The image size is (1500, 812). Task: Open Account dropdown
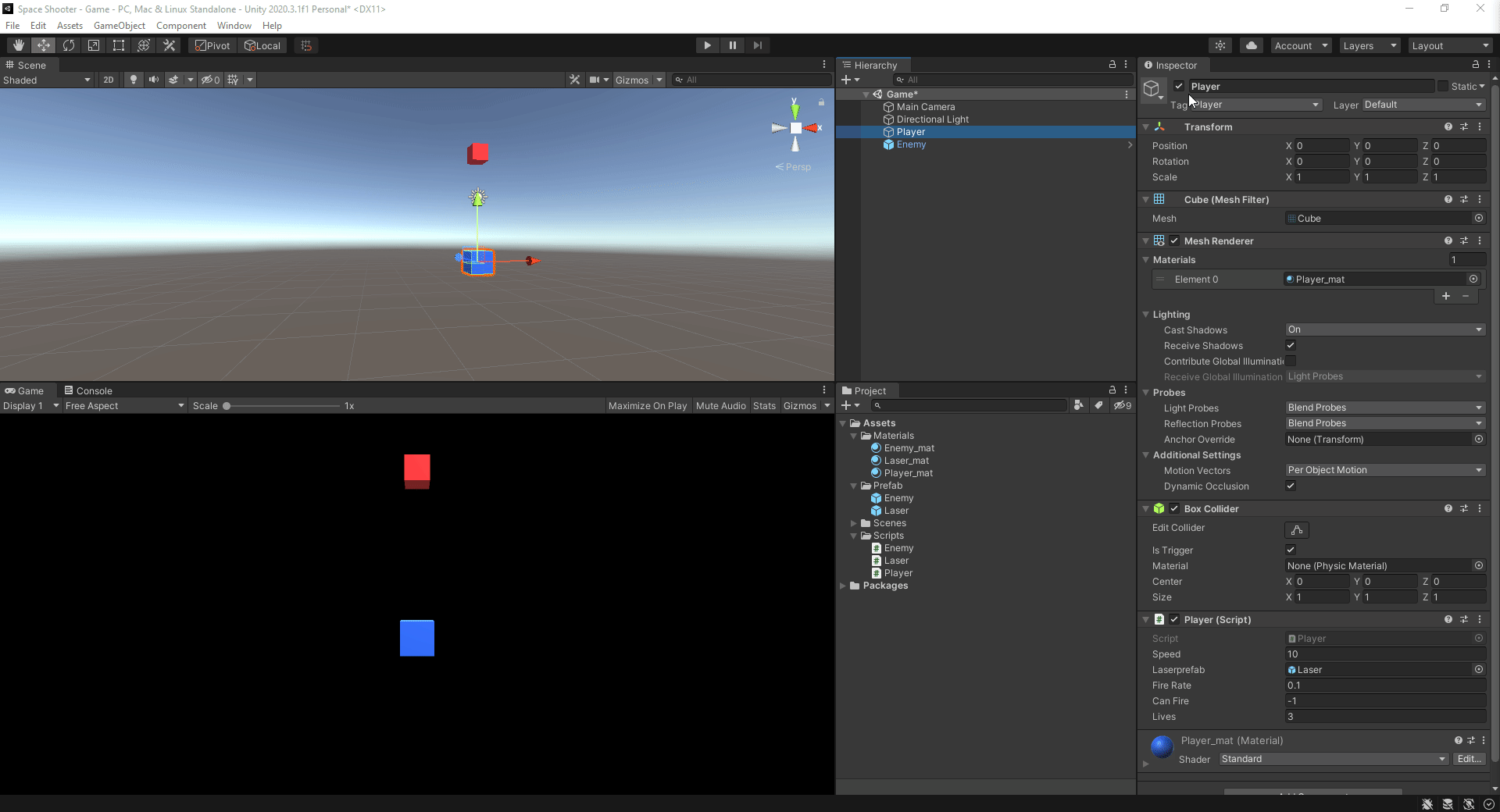pyautogui.click(x=1301, y=45)
